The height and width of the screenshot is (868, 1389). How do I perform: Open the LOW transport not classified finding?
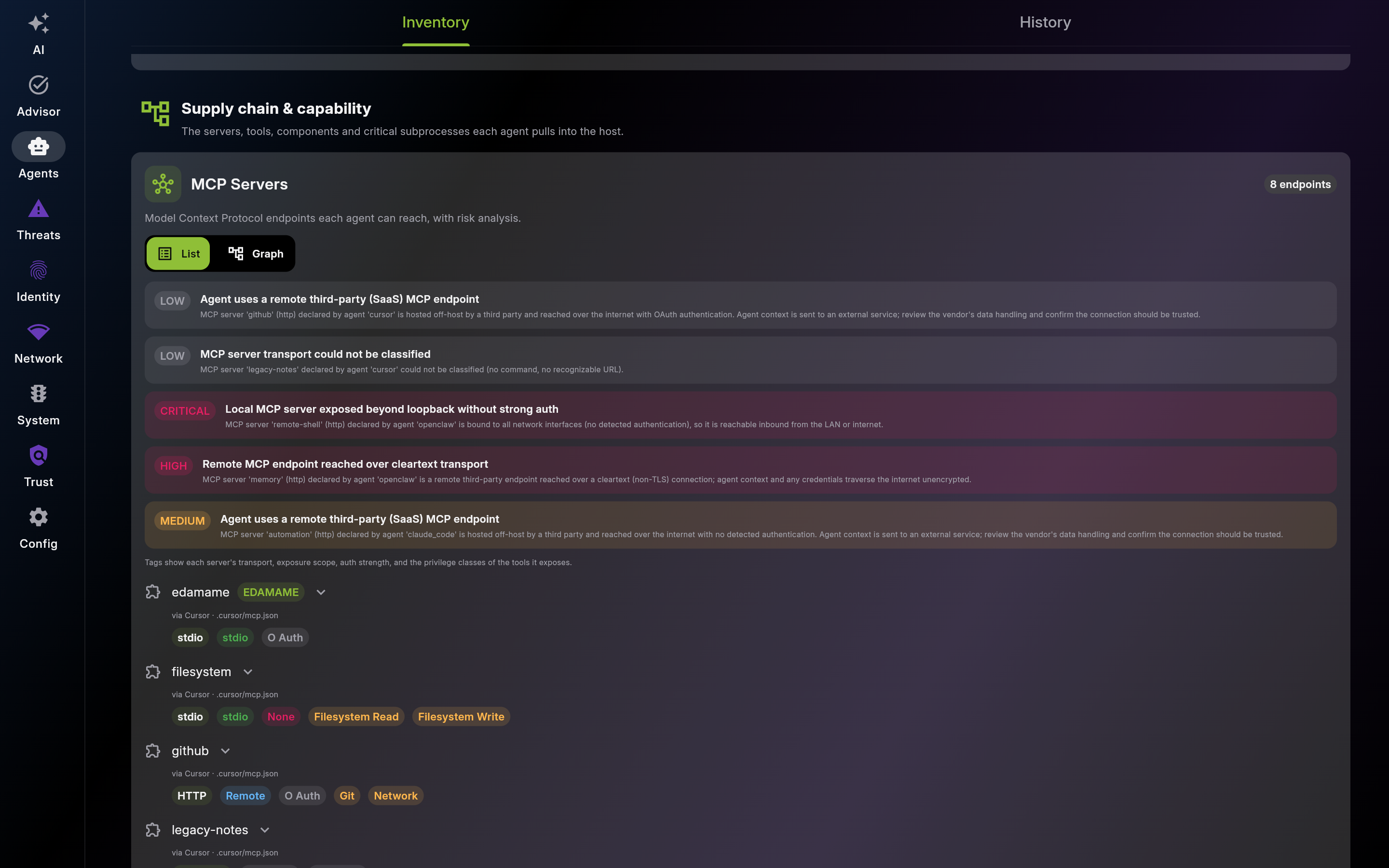pyautogui.click(x=740, y=360)
